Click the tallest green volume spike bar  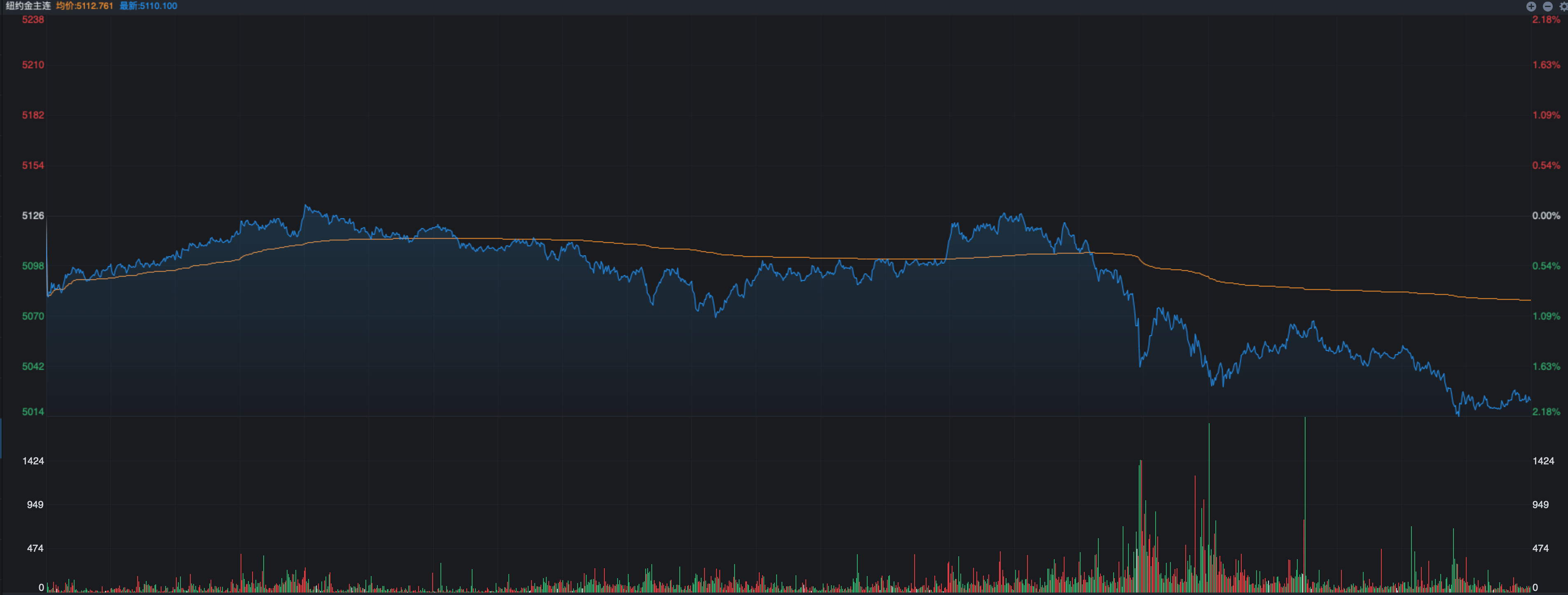(1304, 487)
